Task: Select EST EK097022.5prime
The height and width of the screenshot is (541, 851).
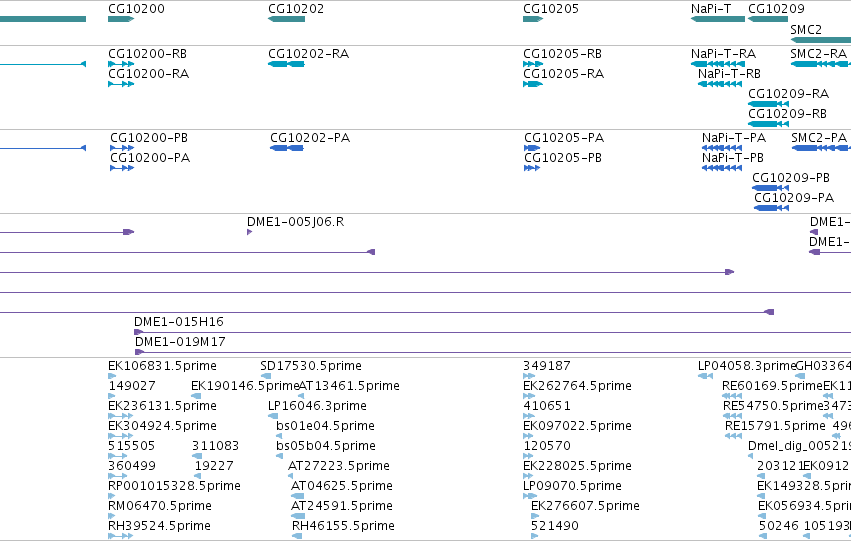Action: click(529, 436)
